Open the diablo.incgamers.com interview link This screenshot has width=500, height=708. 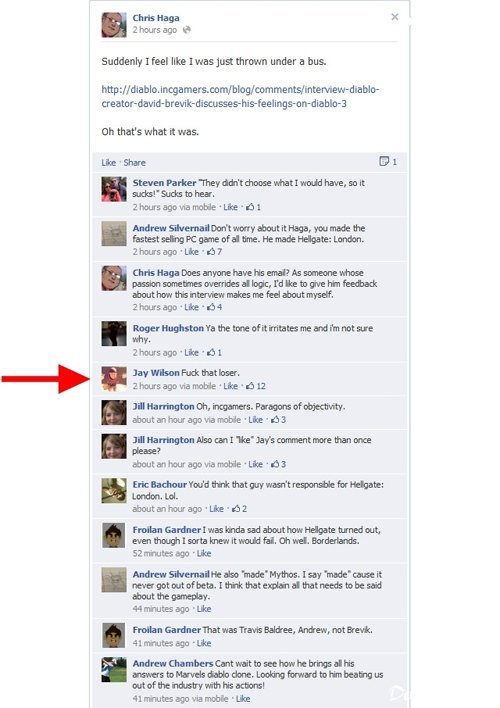click(x=240, y=96)
